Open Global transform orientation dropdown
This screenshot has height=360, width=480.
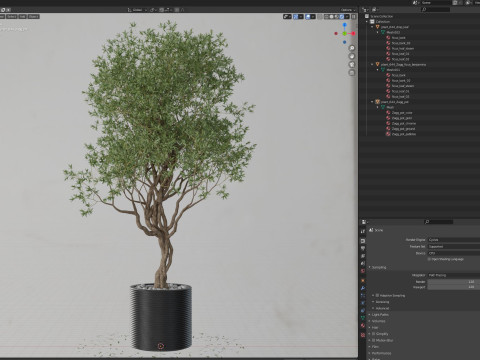[137, 10]
